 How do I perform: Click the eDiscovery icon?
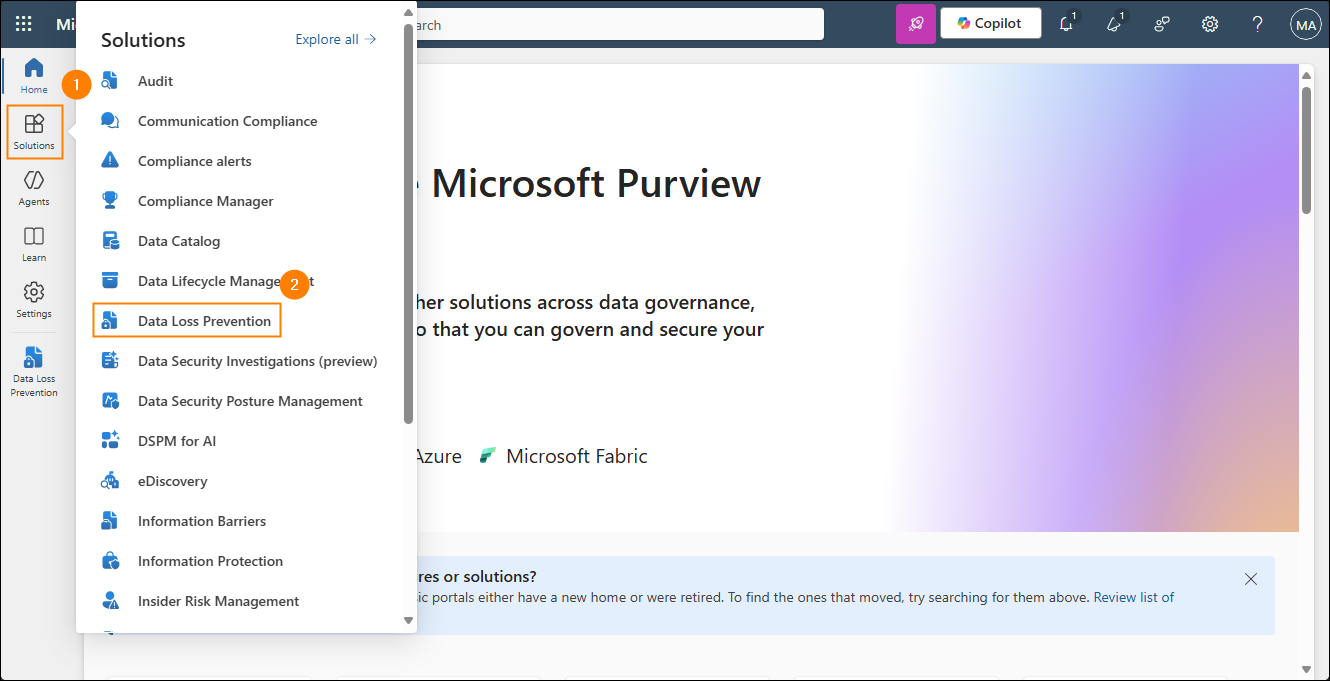click(x=110, y=481)
